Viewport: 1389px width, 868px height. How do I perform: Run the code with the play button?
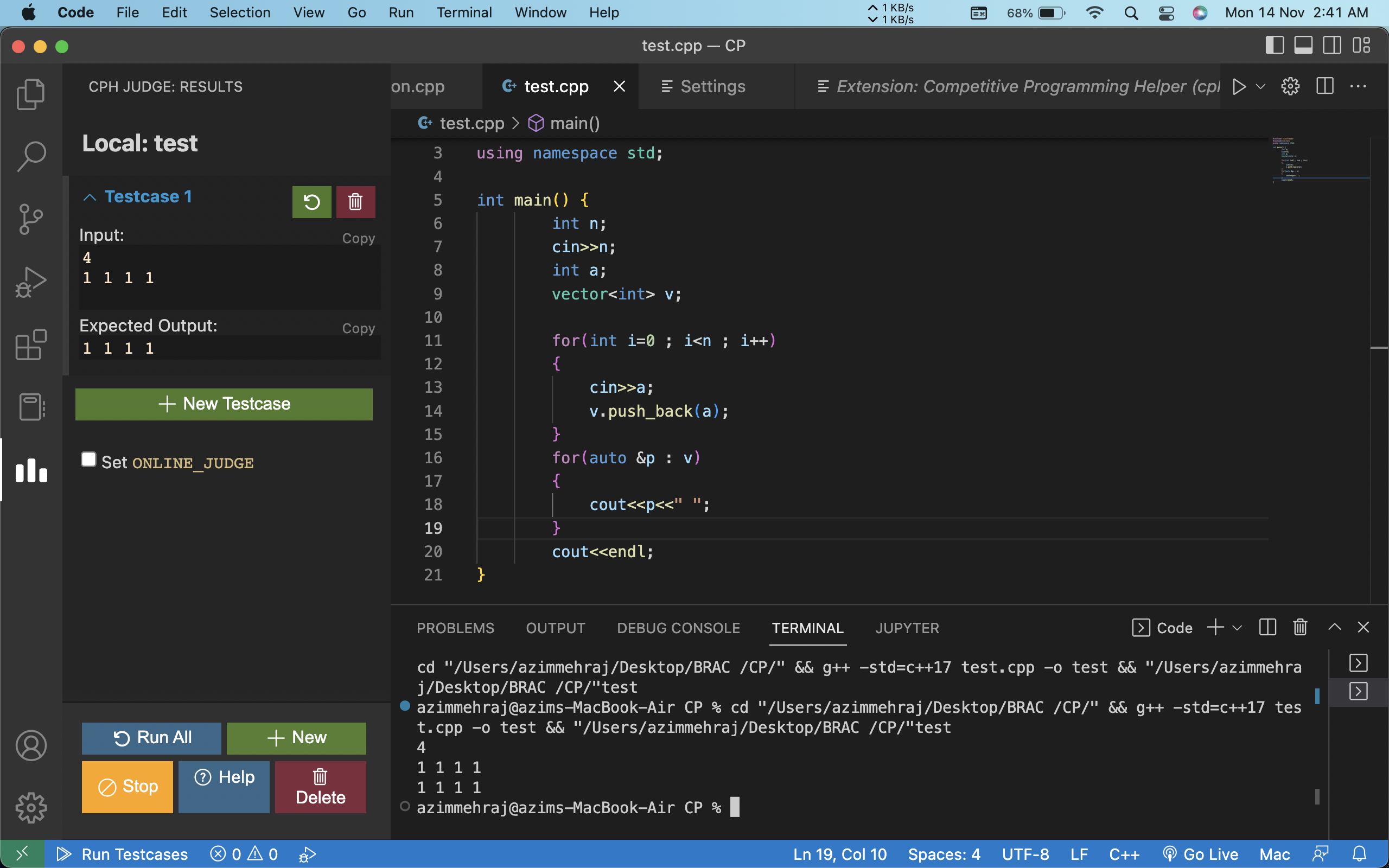[x=1240, y=86]
